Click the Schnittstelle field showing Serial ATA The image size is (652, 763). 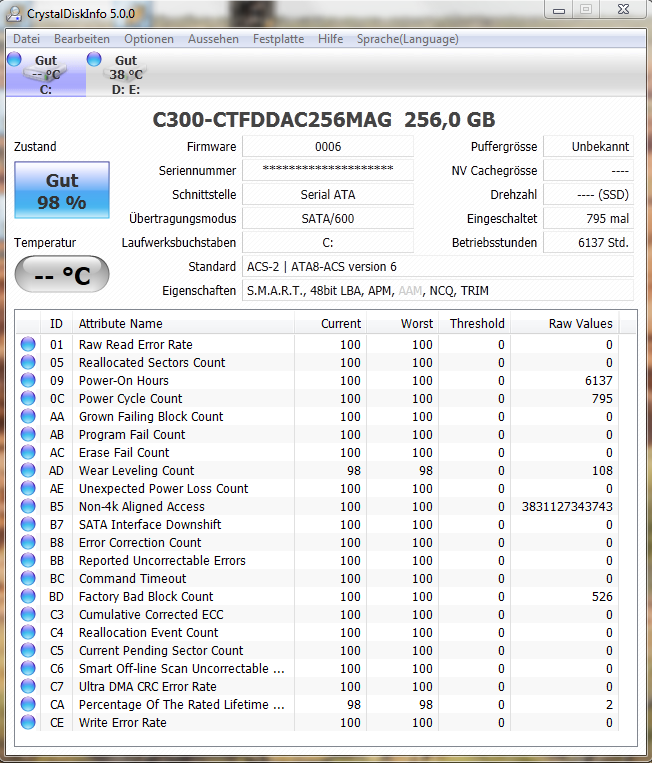328,195
